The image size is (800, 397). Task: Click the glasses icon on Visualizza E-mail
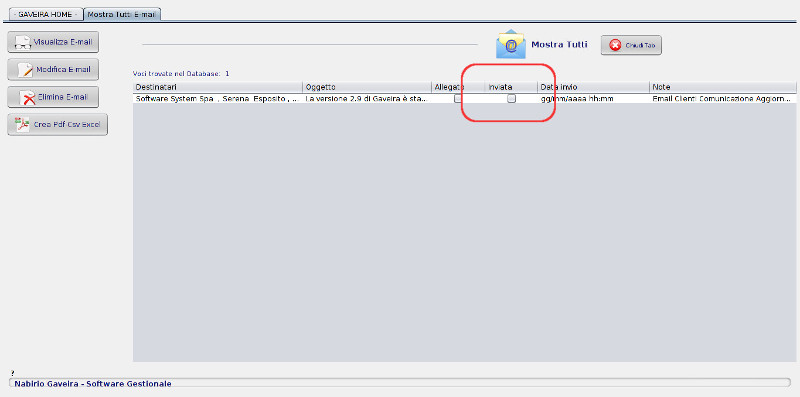(x=23, y=42)
